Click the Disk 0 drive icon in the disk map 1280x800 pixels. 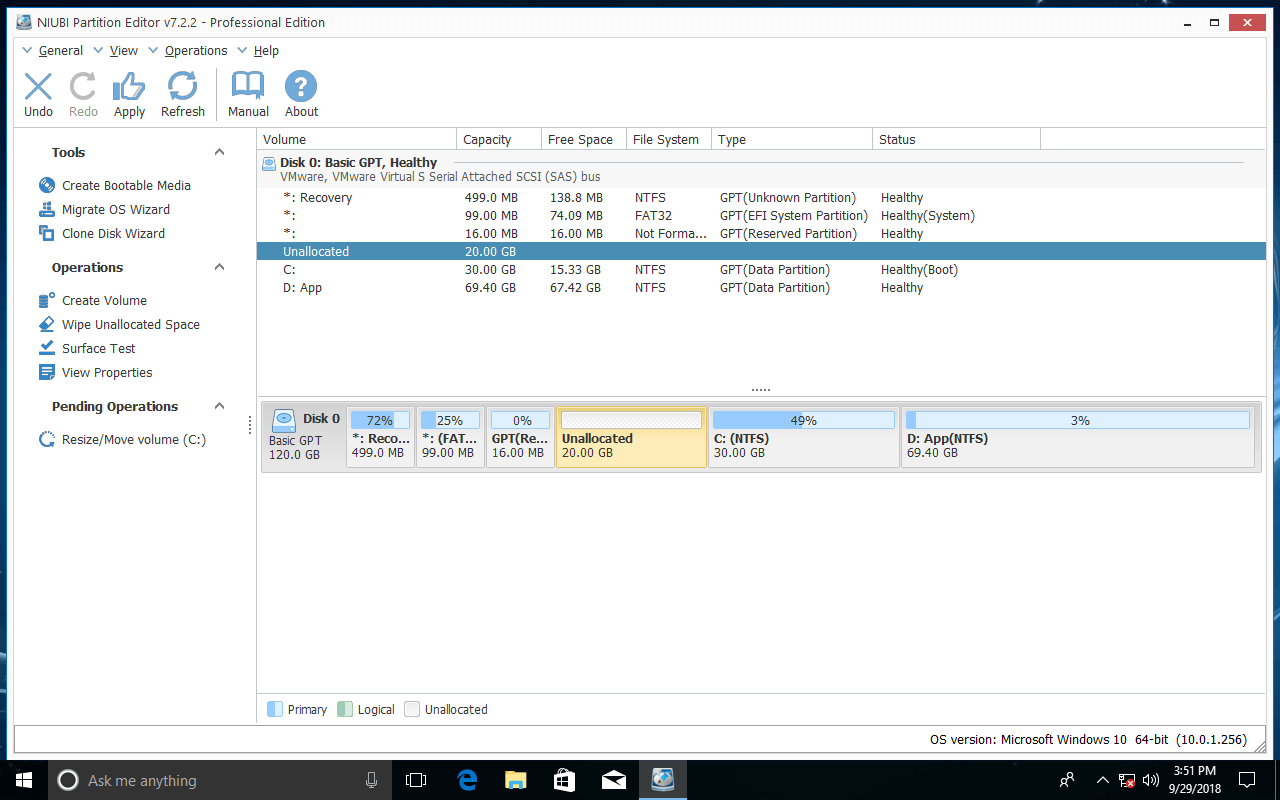pos(284,420)
